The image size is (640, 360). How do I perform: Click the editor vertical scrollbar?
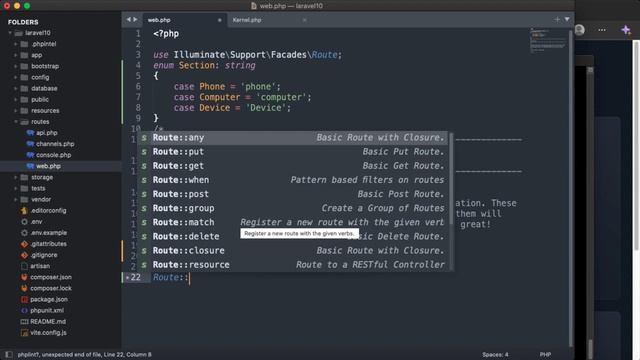pyautogui.click(x=571, y=188)
